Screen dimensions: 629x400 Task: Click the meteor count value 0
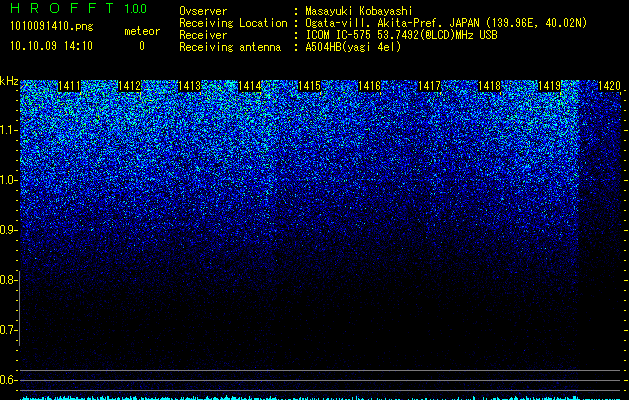(x=142, y=46)
